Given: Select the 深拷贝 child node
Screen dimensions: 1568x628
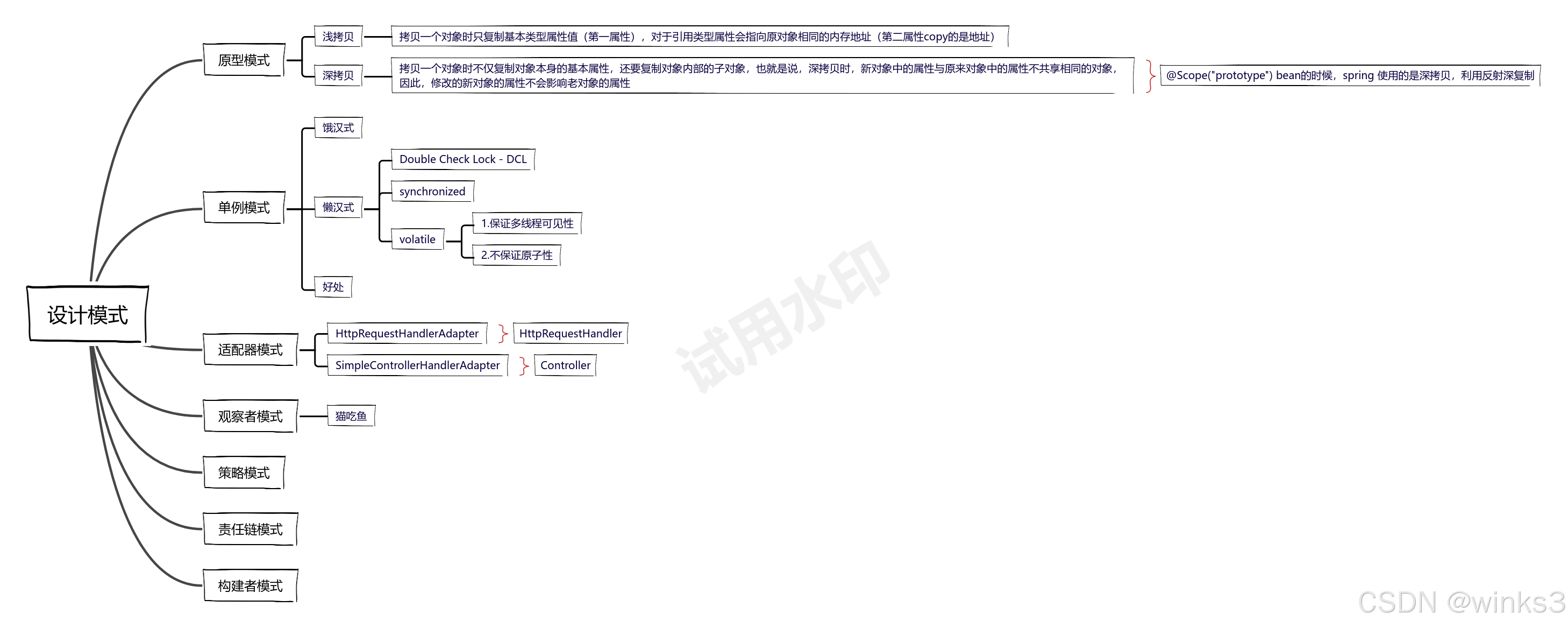Looking at the screenshot, I should click(338, 75).
